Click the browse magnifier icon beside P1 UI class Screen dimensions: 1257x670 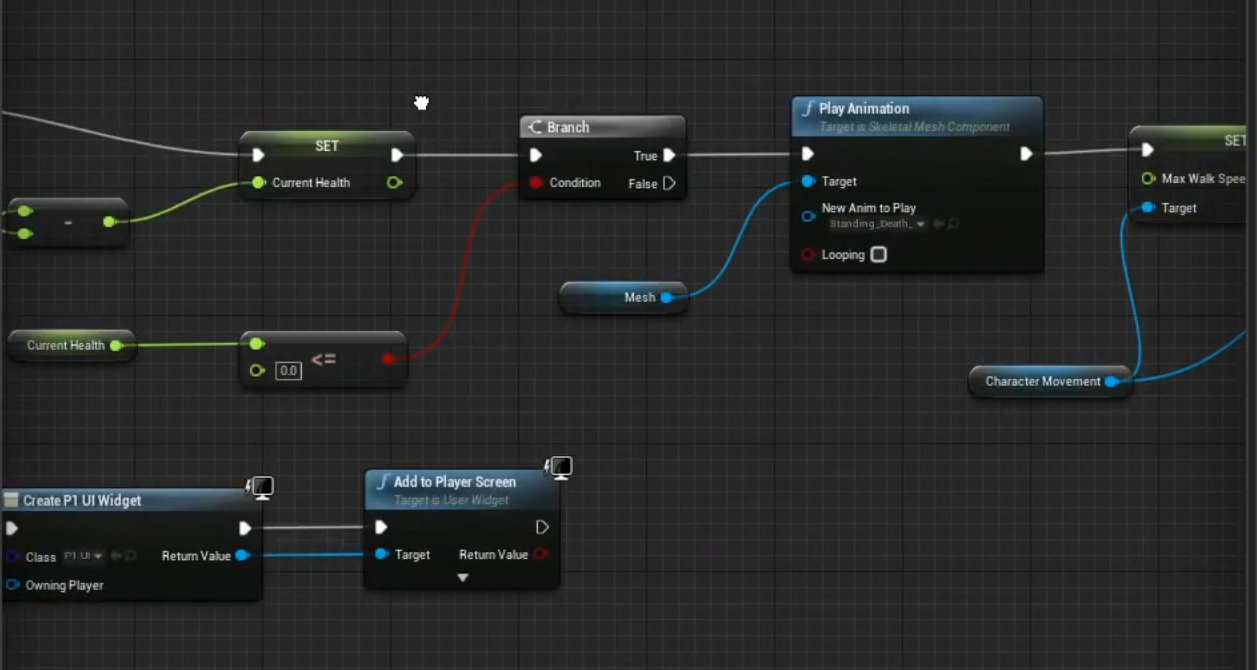(131, 556)
